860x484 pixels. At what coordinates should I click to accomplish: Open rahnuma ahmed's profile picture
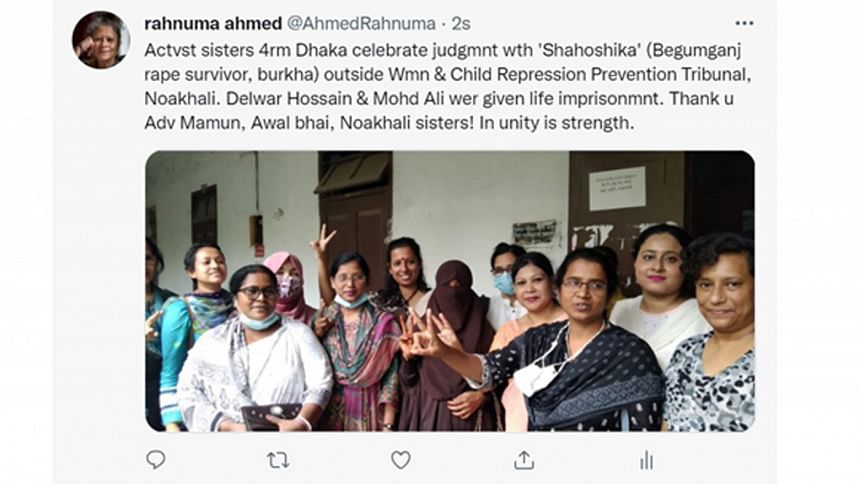[101, 40]
